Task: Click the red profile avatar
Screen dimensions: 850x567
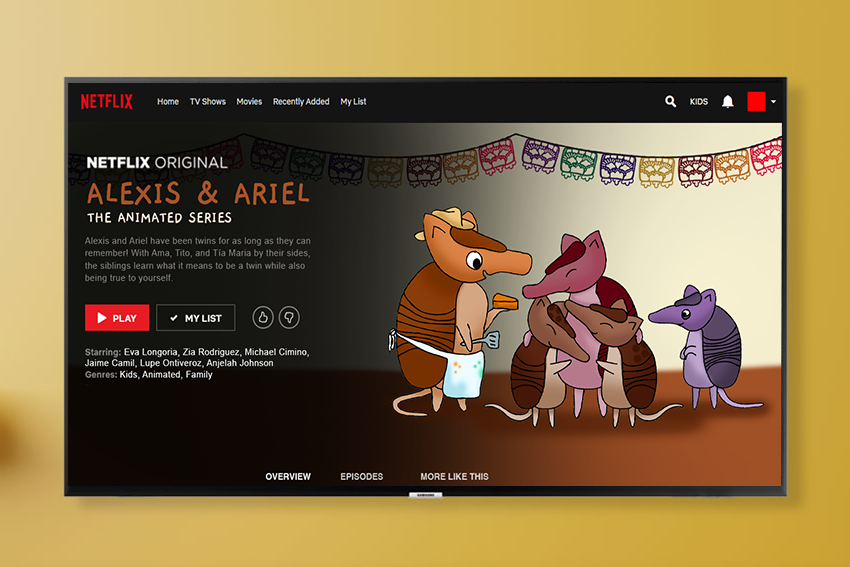Action: point(756,101)
